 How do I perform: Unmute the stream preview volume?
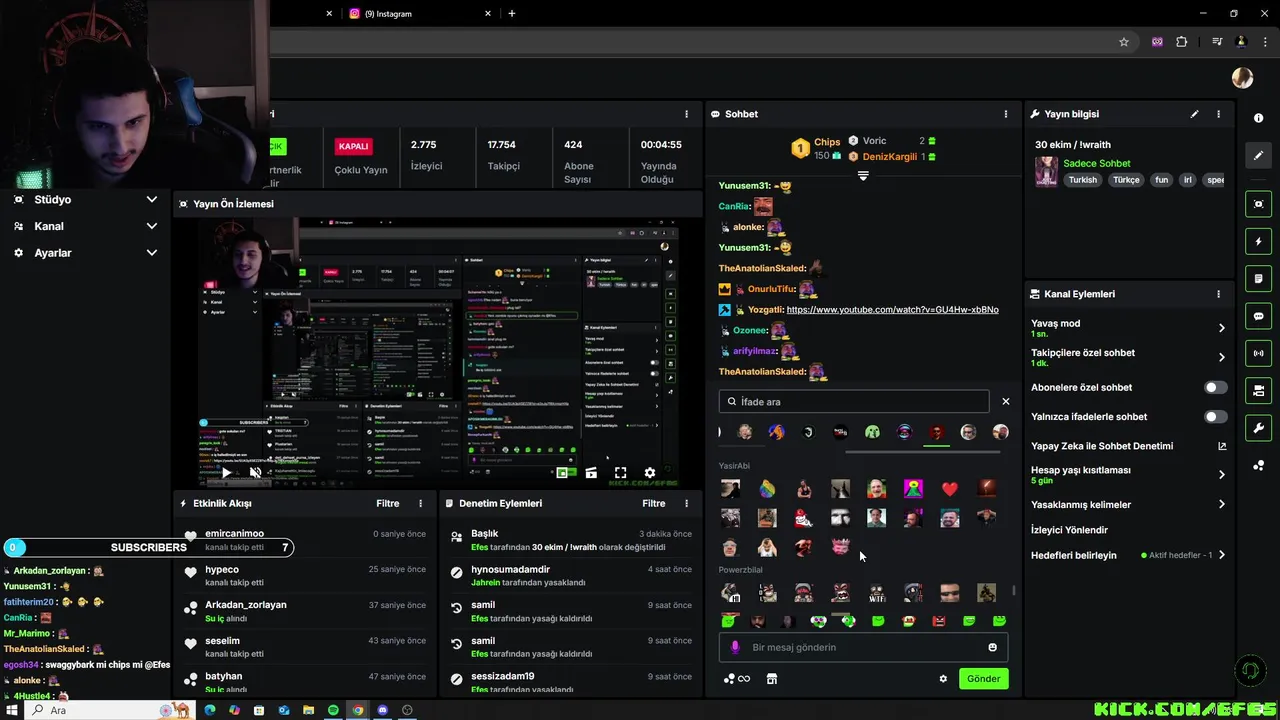255,473
